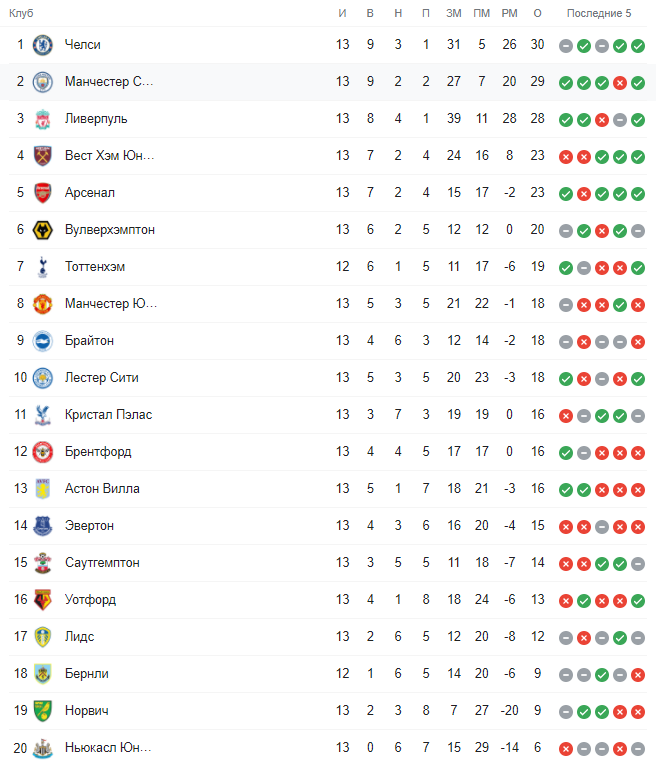The height and width of the screenshot is (774, 656).
Task: Open the Манчестер Сити team link
Action: [109, 82]
